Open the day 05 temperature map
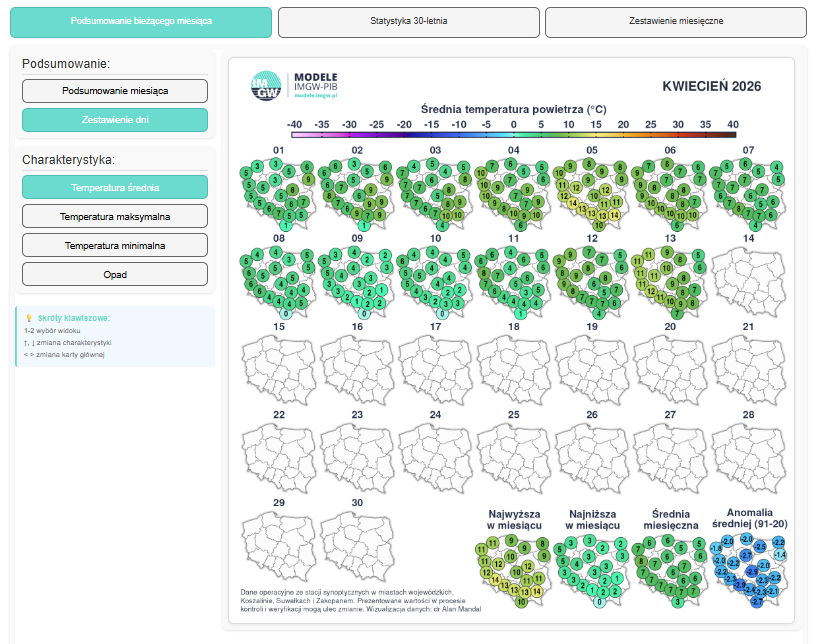Image resolution: width=826 pixels, height=644 pixels. pos(591,192)
